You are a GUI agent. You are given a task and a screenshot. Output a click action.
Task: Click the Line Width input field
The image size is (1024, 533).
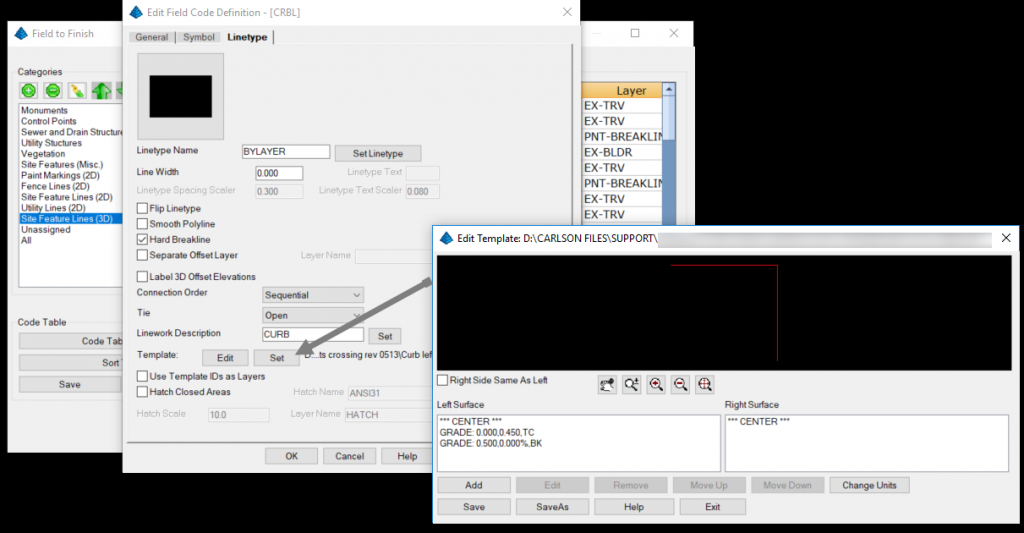point(279,173)
